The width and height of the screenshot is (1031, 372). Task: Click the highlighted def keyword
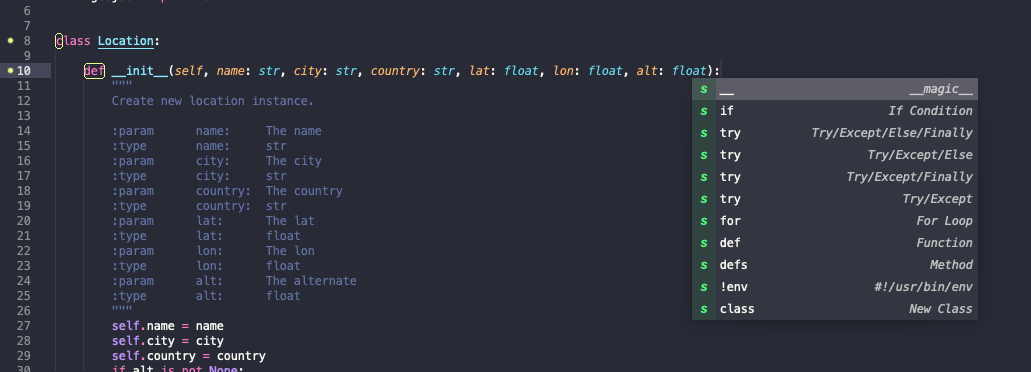click(x=94, y=71)
